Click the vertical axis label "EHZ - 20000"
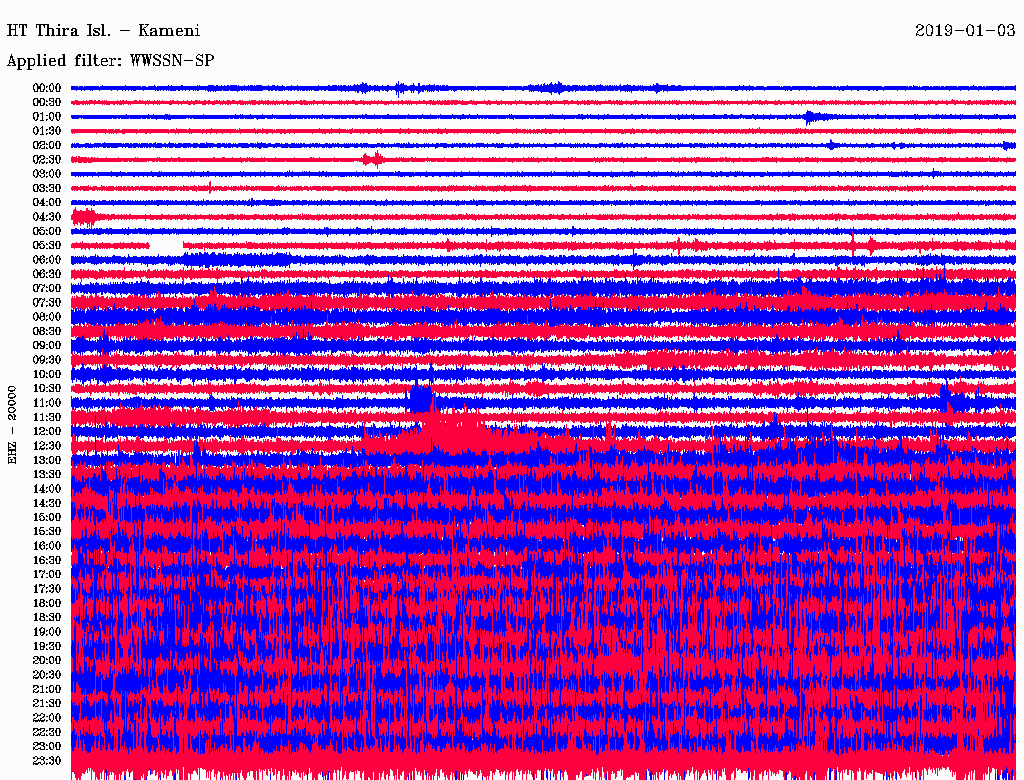Screen dimensions: 1024x780 [x=12, y=425]
